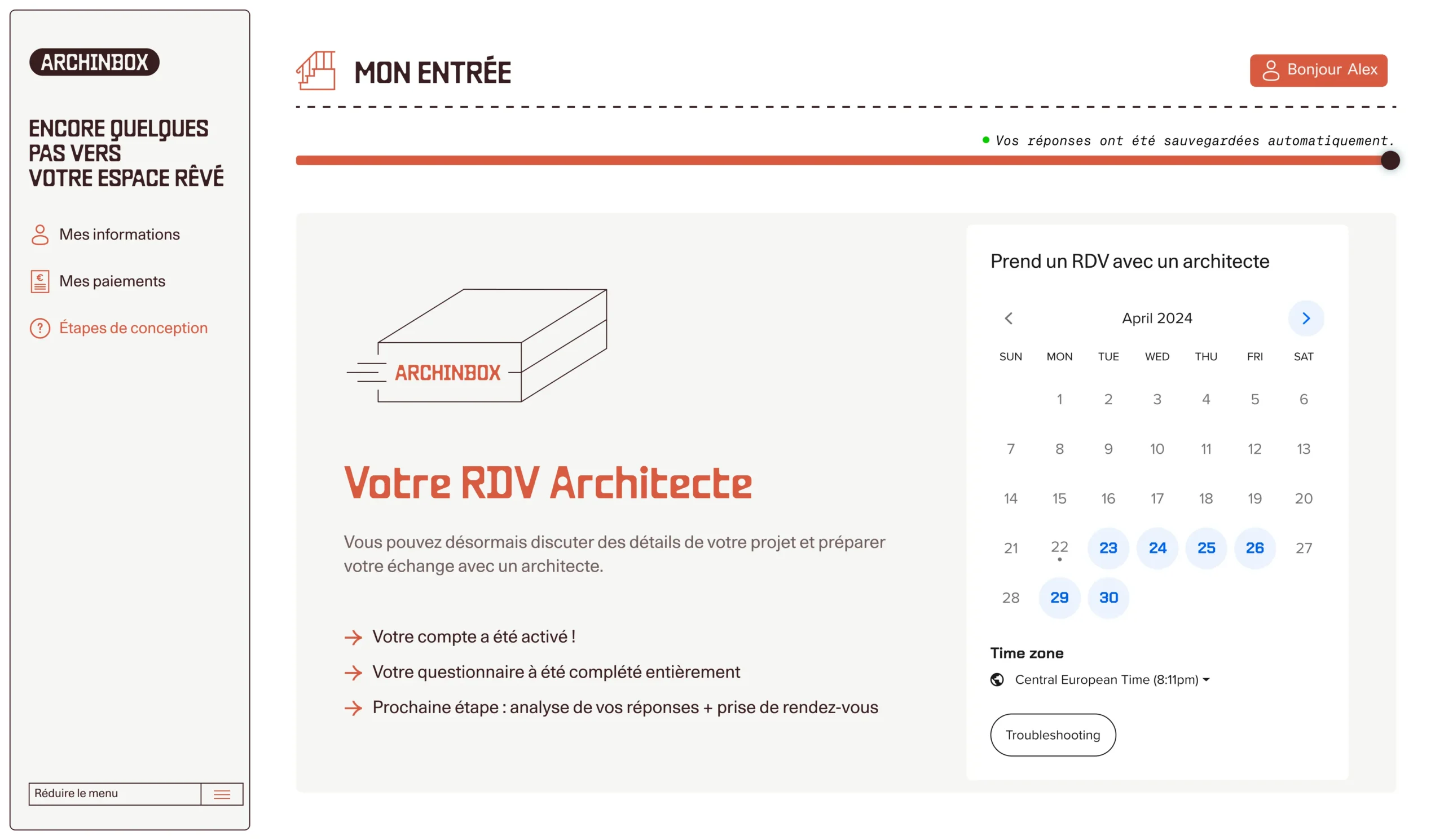Pick April 29 appointment date

tap(1059, 598)
